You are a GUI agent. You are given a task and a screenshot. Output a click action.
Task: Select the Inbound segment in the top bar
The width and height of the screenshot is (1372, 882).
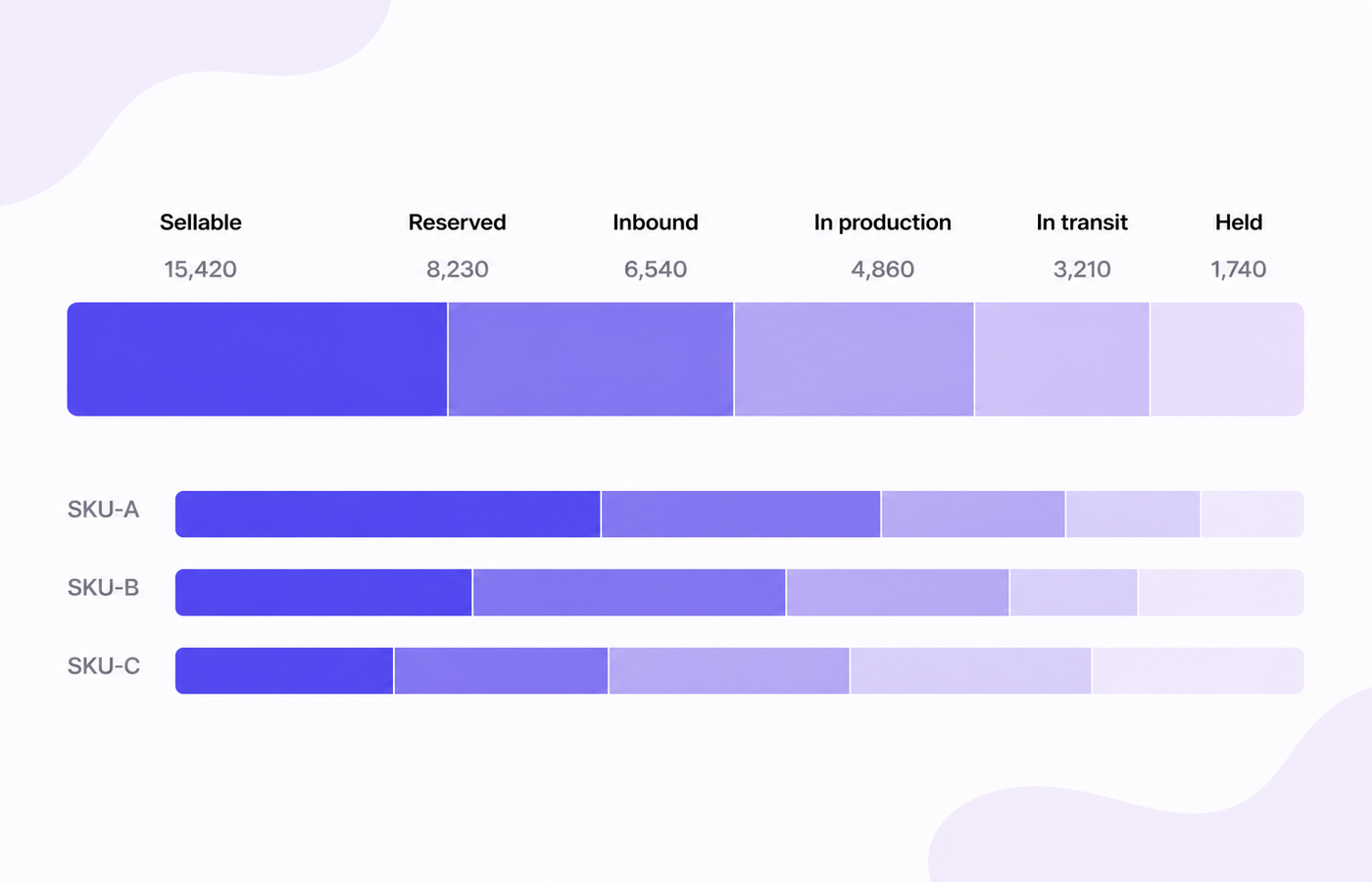(x=855, y=359)
